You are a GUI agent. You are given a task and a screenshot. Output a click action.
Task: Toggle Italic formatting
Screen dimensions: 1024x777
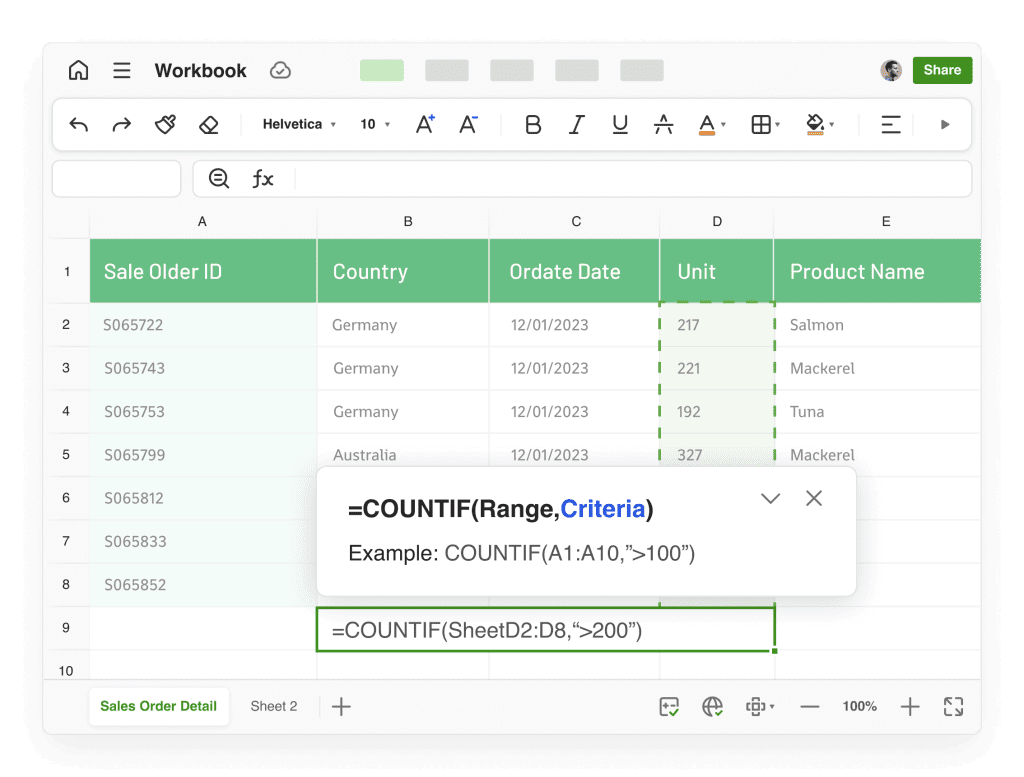tap(576, 125)
